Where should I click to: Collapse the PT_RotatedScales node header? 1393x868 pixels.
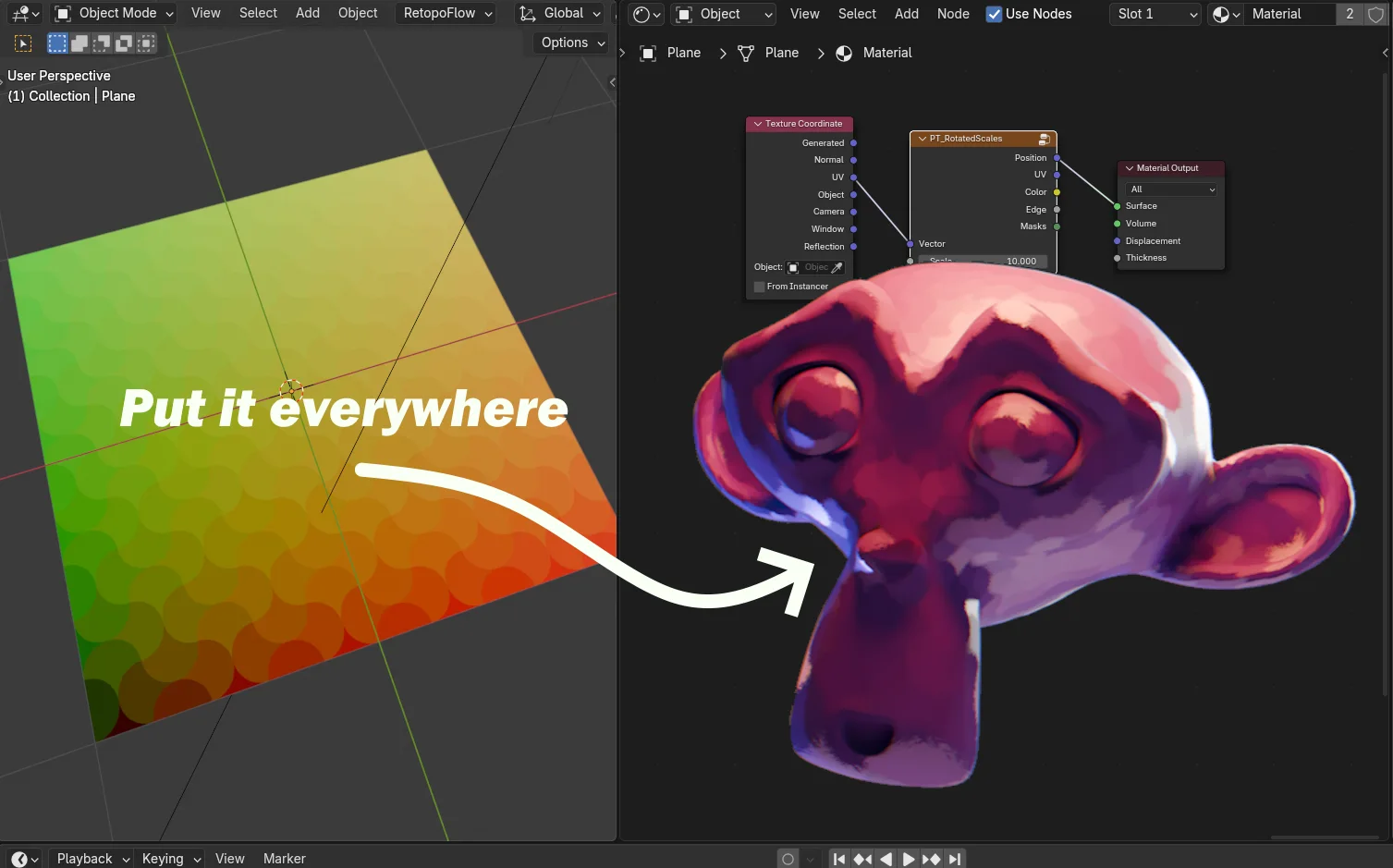(922, 138)
